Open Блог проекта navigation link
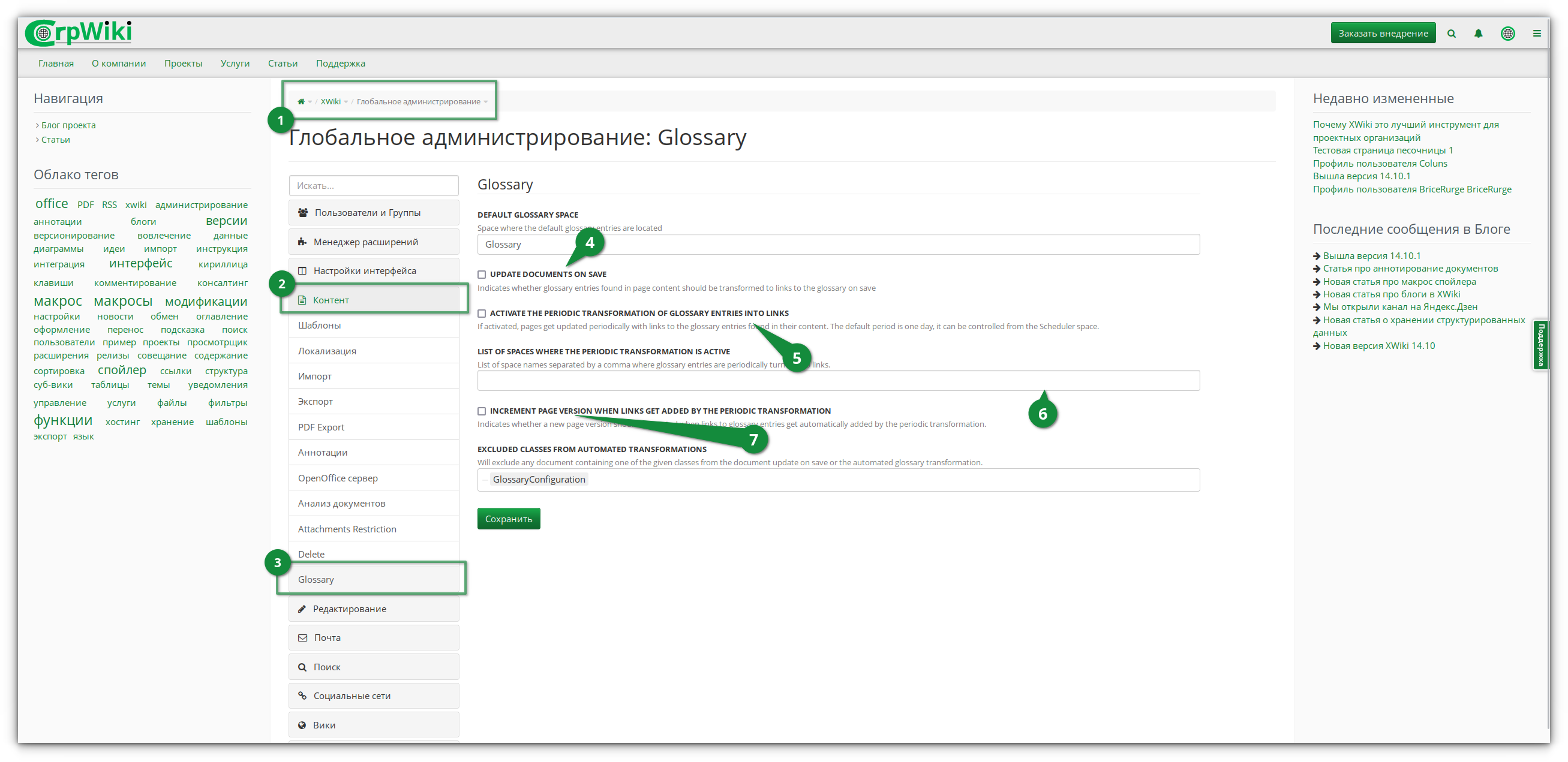 pyautogui.click(x=68, y=125)
